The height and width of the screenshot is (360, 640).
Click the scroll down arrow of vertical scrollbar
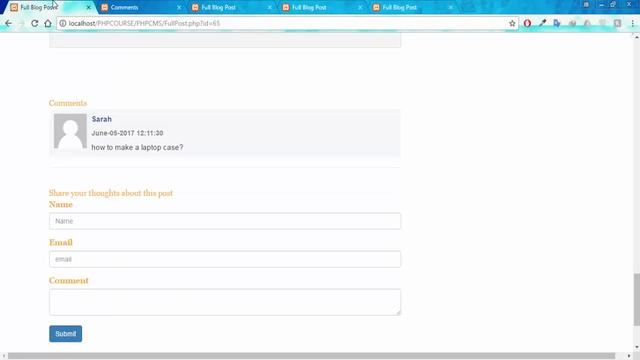point(637,347)
